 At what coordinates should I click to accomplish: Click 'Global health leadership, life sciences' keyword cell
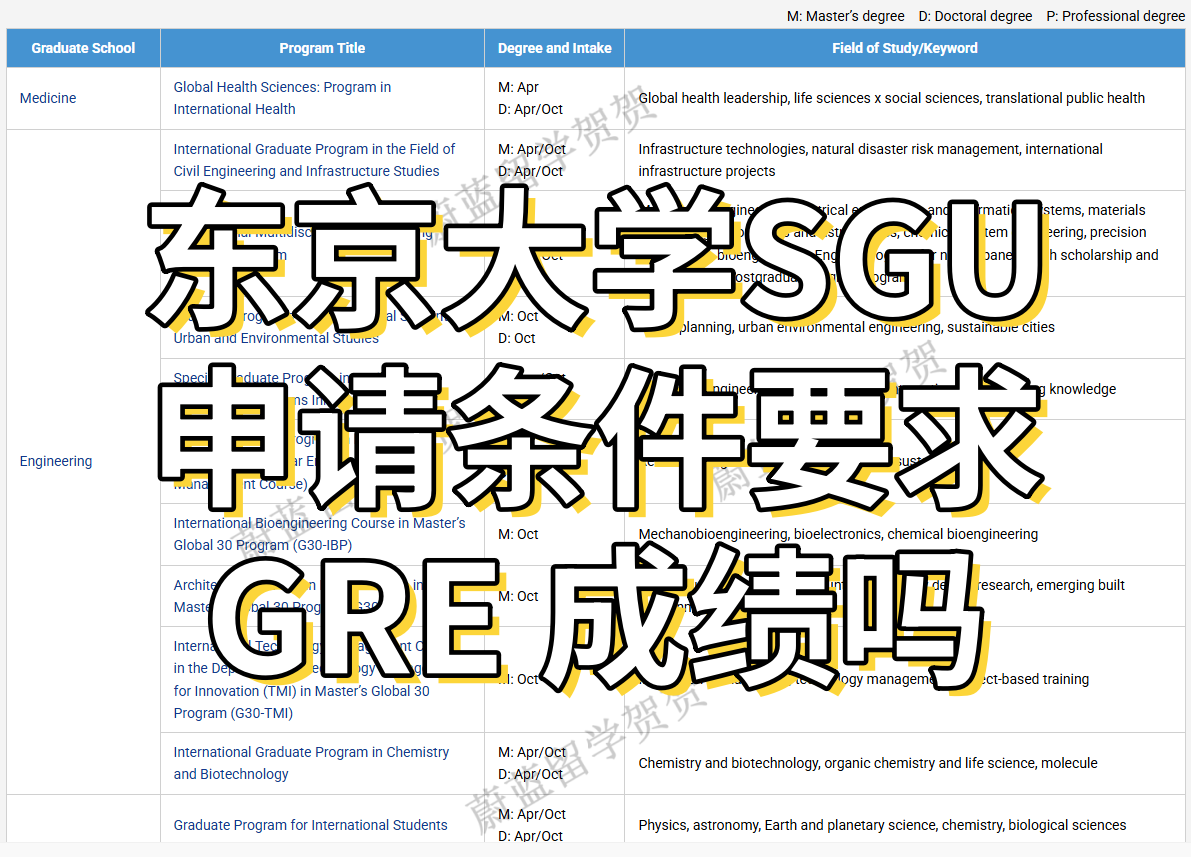(x=905, y=98)
